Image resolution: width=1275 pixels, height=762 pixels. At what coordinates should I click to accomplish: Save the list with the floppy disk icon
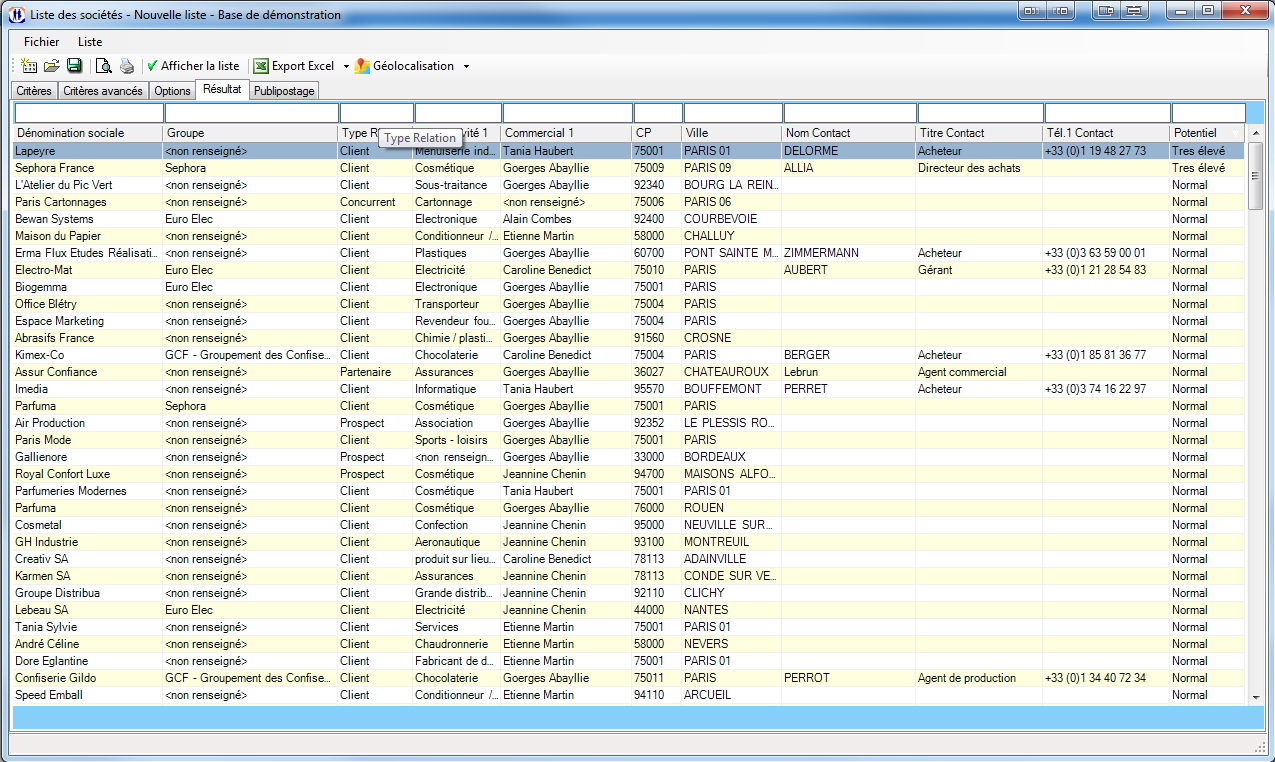(x=75, y=66)
